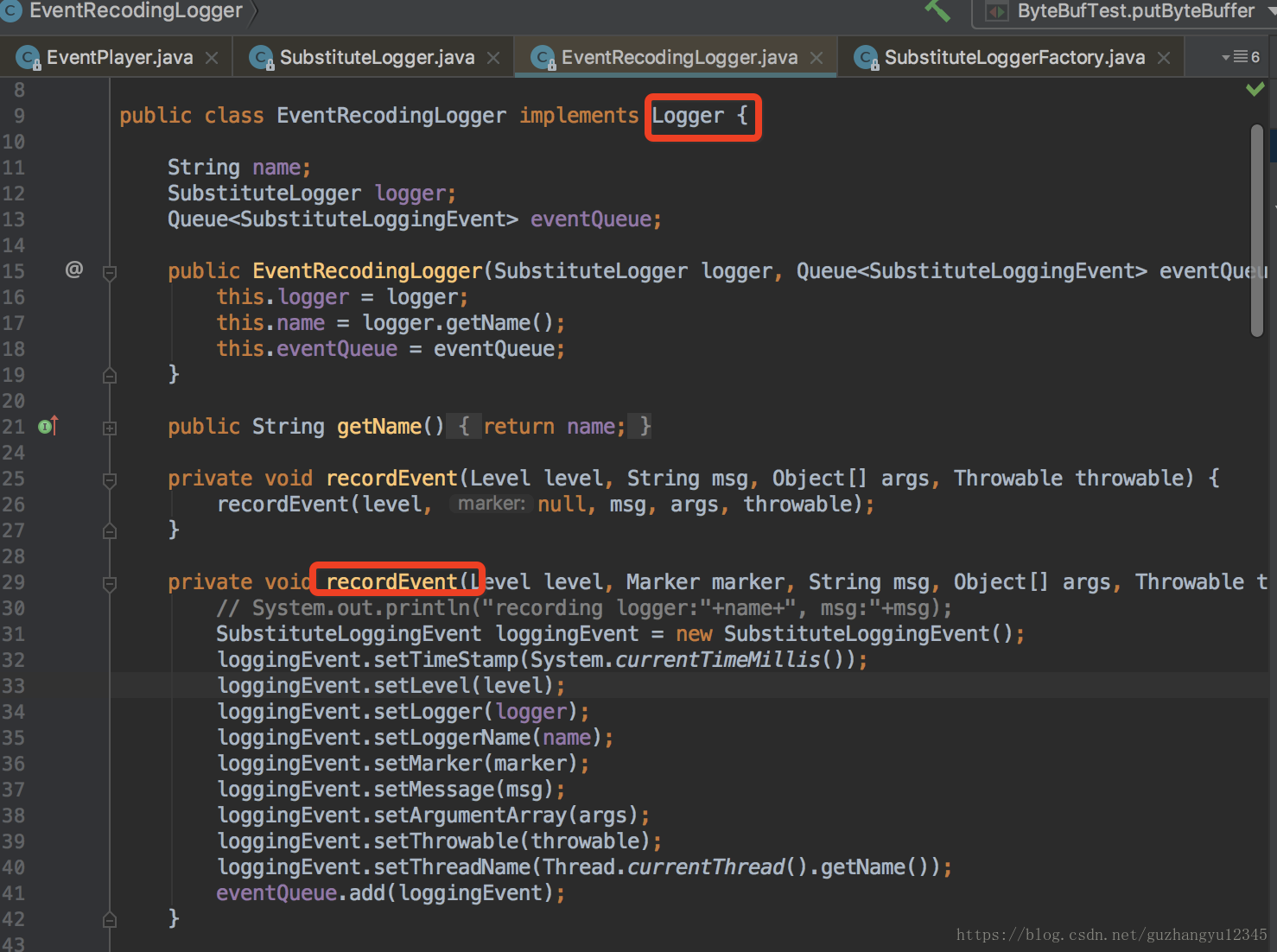This screenshot has width=1277, height=952.
Task: Click the eventQueue field on line 13
Action: click(591, 219)
